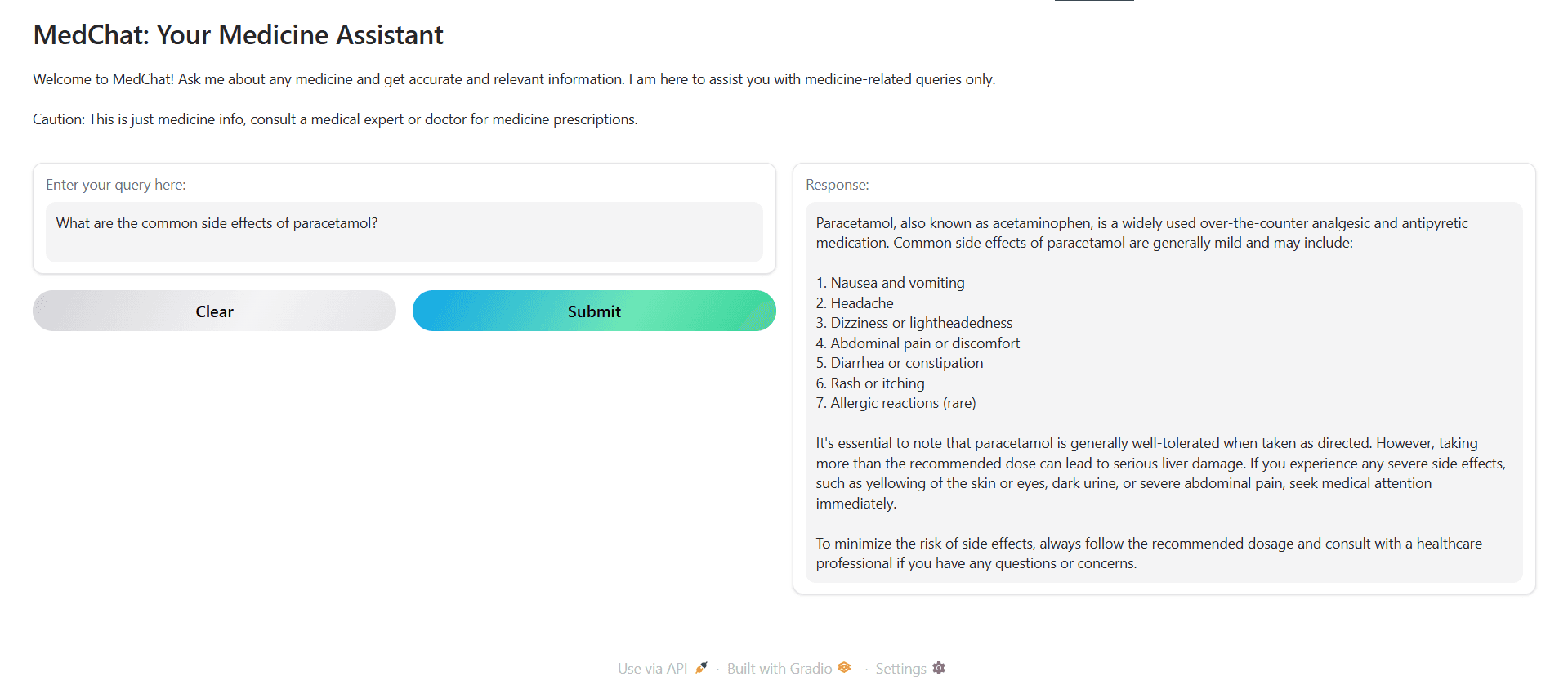Click the Submit button
1568x690 pixels.
tap(594, 311)
